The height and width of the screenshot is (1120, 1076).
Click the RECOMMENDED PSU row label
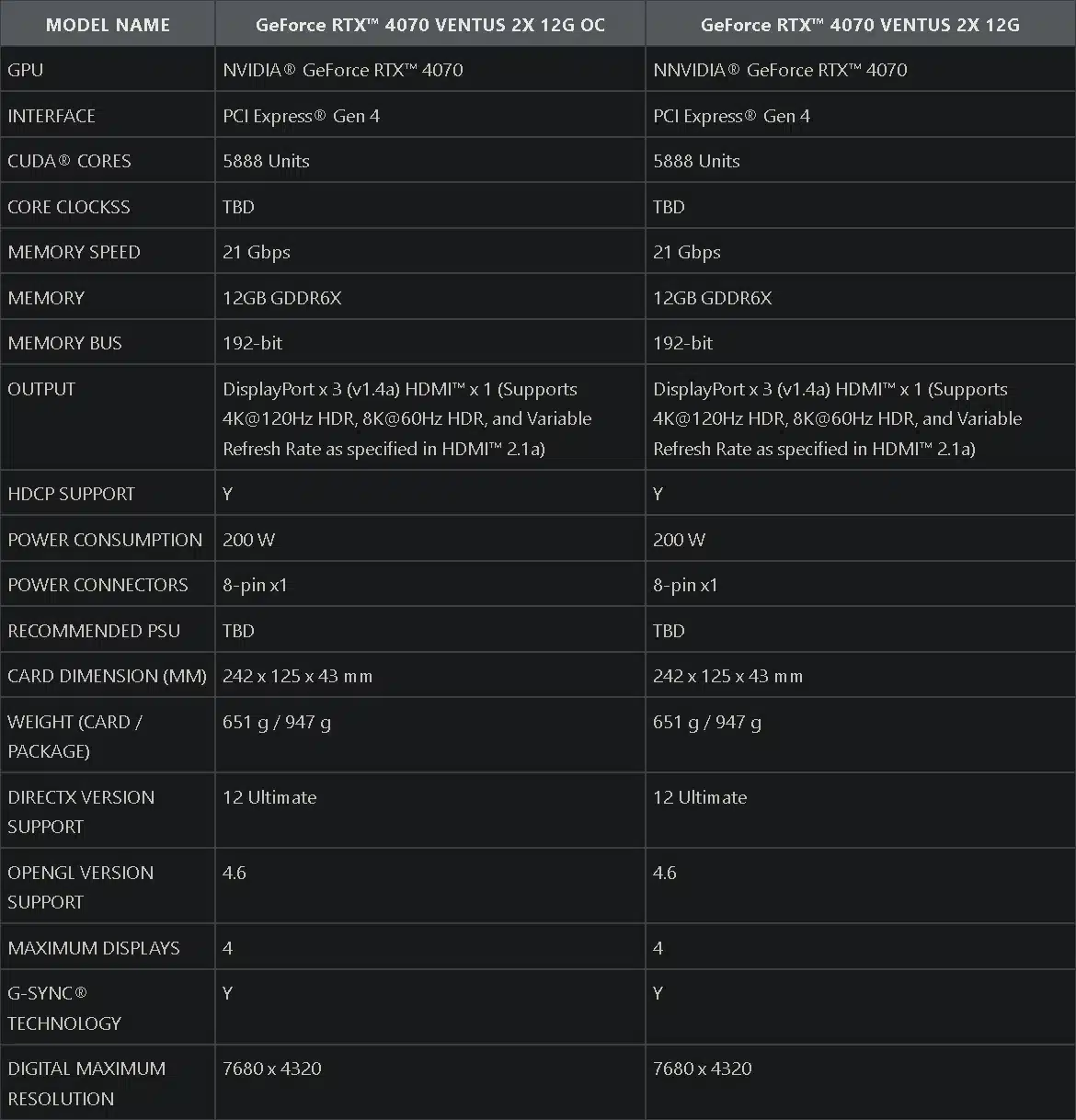94,631
